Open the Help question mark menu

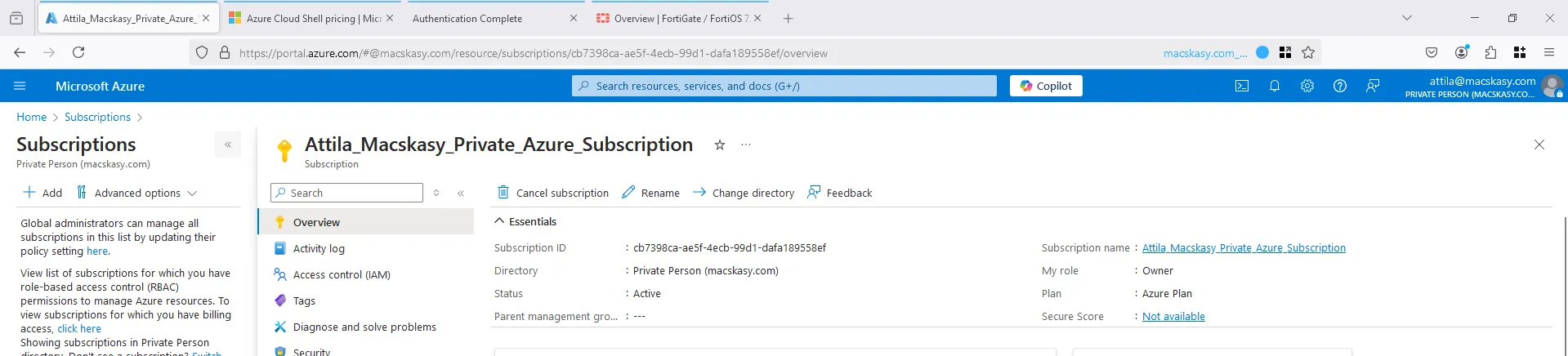point(1340,86)
